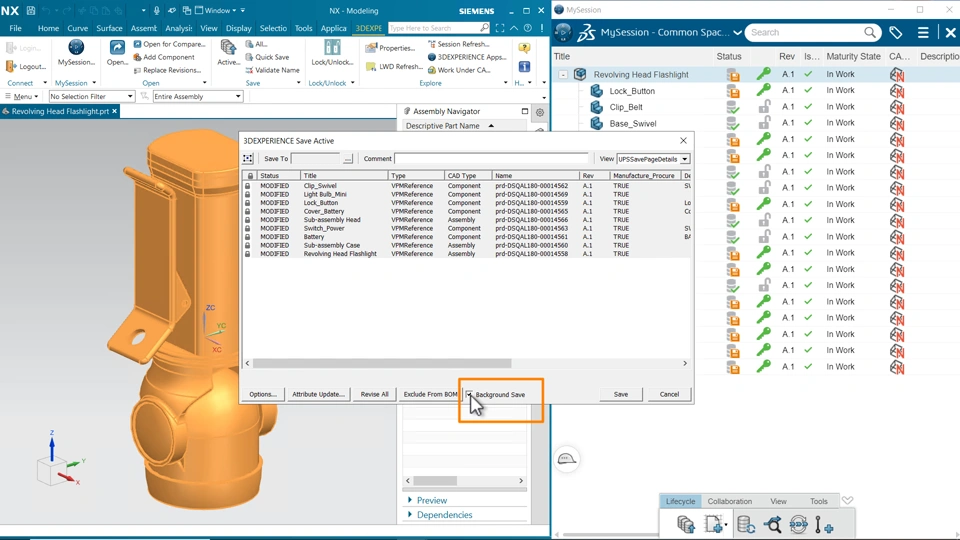Screen dimensions: 960x540
Task: Click Open for Compare in ribbon
Action: pos(170,44)
